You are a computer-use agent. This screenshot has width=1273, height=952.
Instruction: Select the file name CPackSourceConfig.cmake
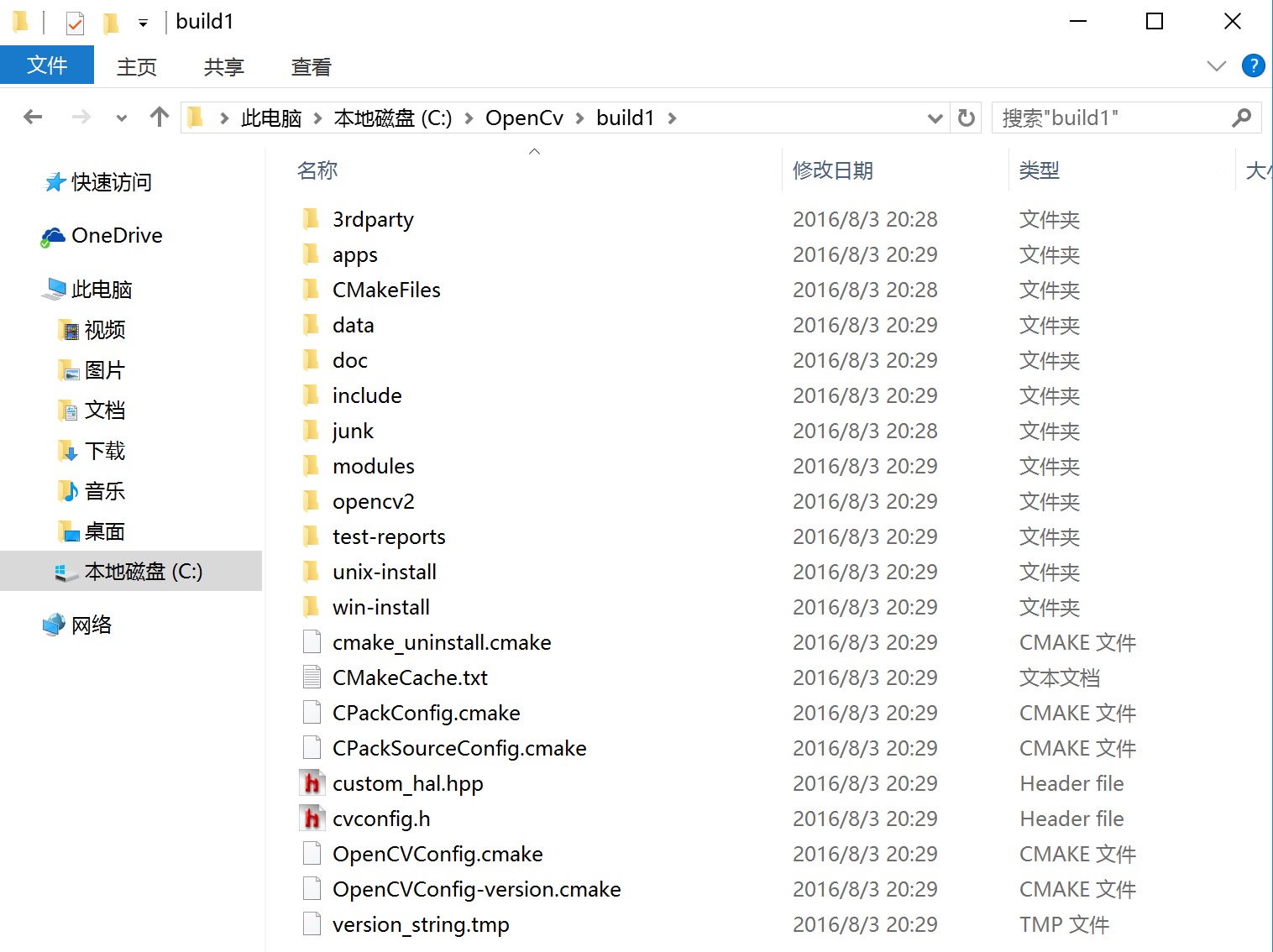tap(459, 749)
